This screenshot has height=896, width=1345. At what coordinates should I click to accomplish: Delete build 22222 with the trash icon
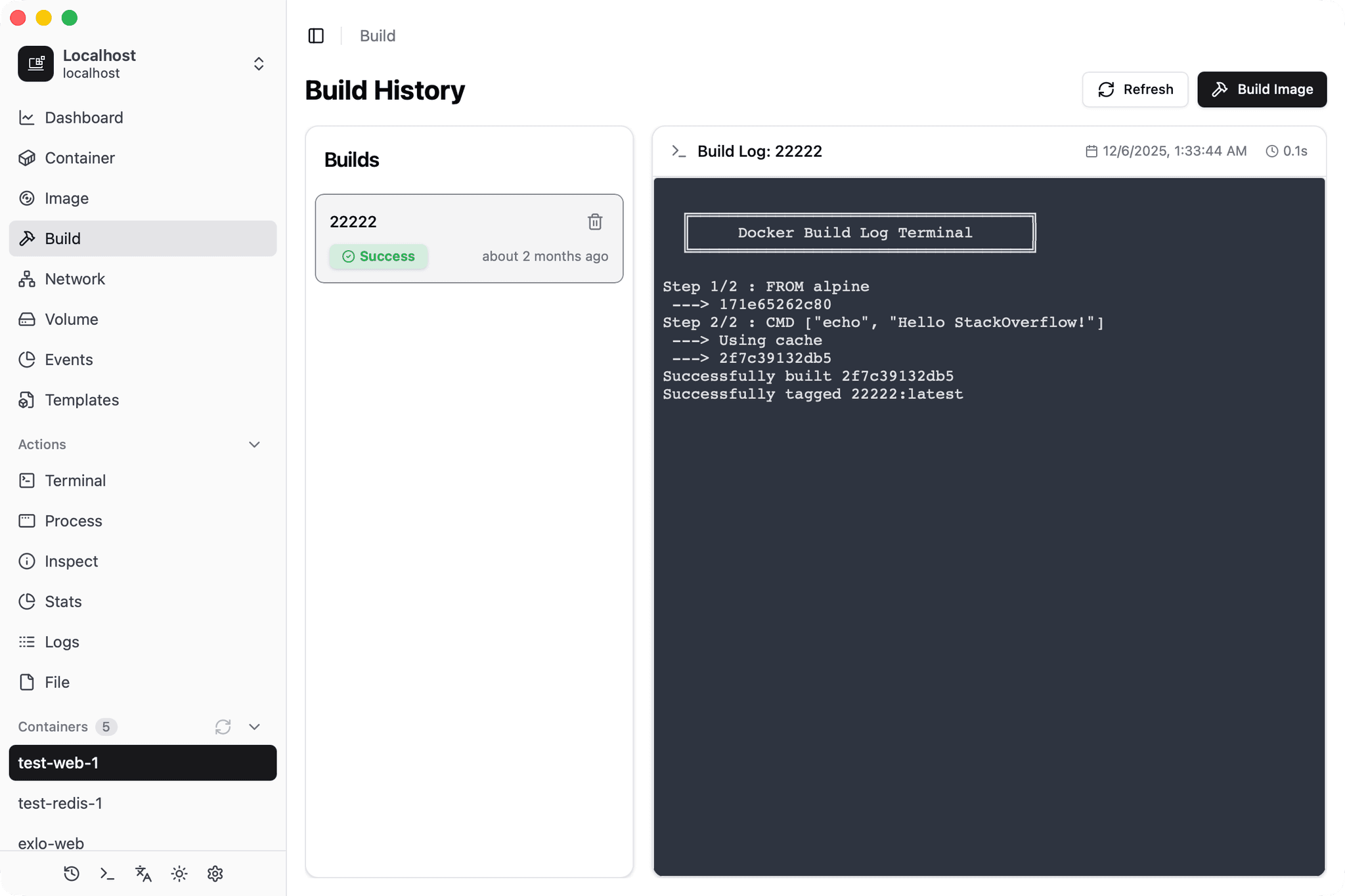595,222
